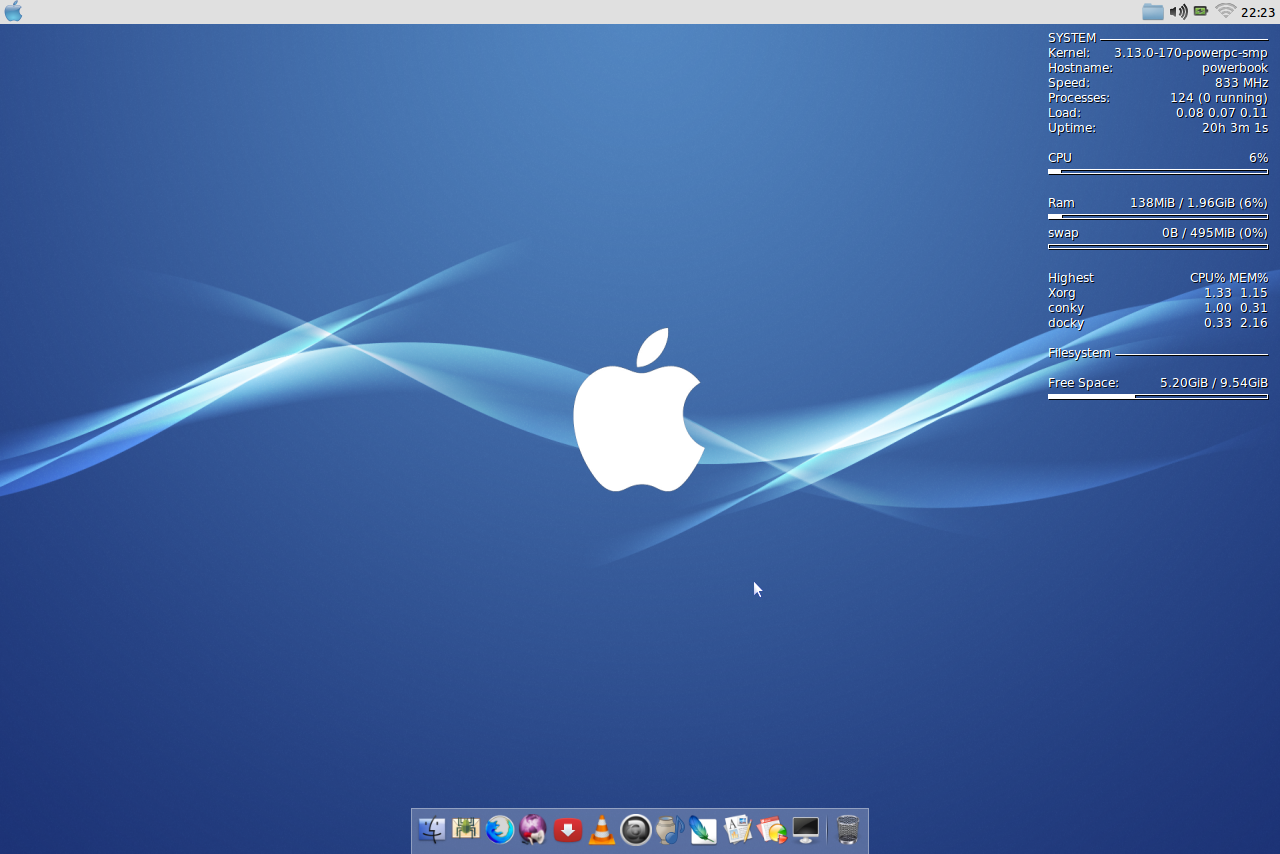Open the Trash can in the dock
Image resolution: width=1280 pixels, height=854 pixels.
coord(848,830)
